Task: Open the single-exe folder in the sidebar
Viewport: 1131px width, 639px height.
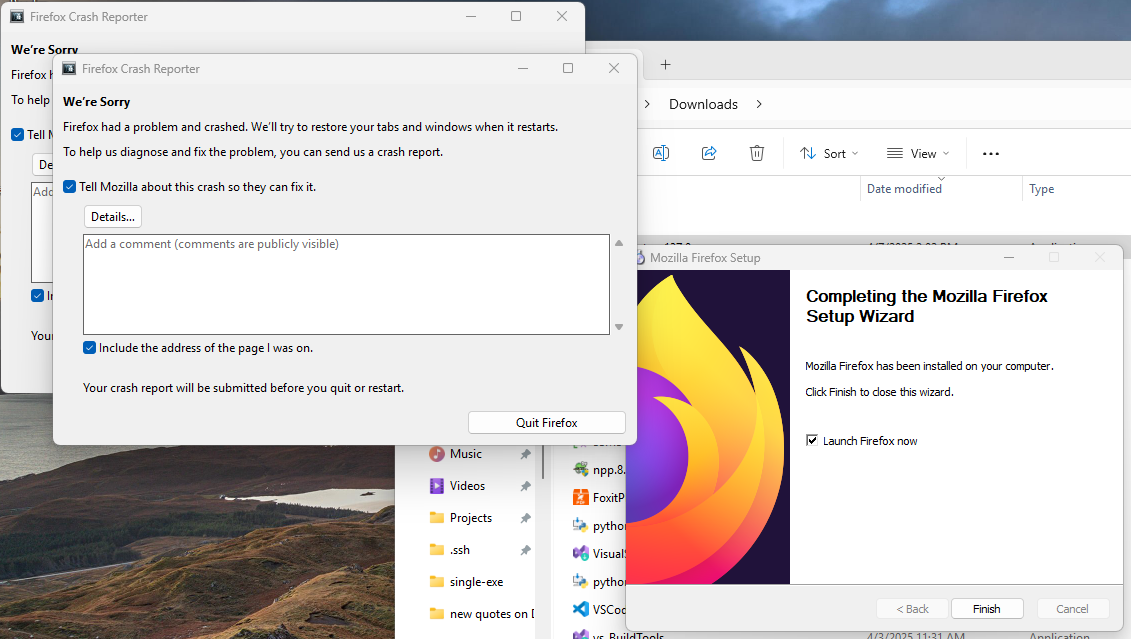Action: click(x=476, y=582)
